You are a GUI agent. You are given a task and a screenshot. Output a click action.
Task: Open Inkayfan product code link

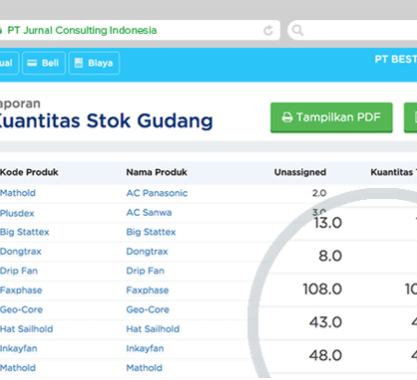coord(18,349)
